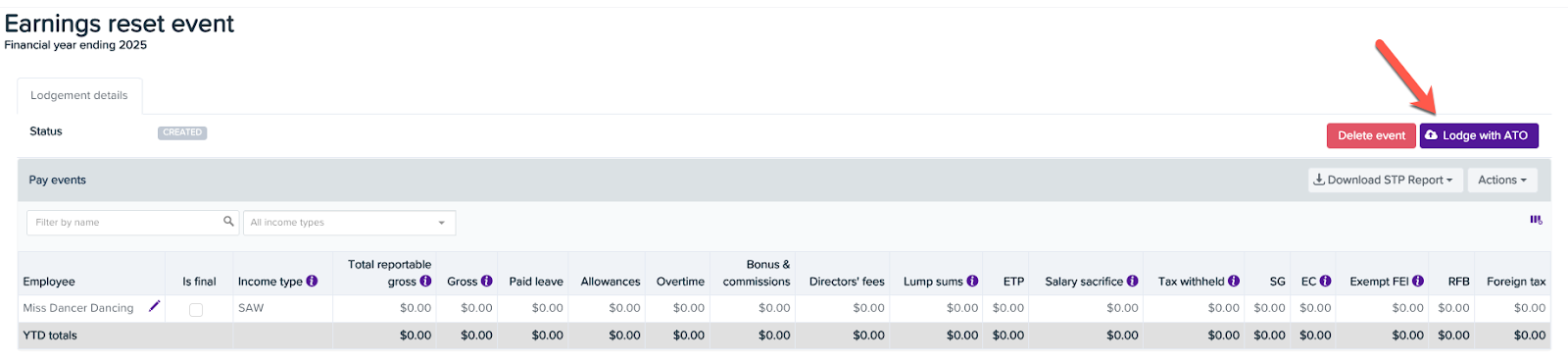
Task: Click the info icon beside EC header
Action: click(x=1325, y=281)
